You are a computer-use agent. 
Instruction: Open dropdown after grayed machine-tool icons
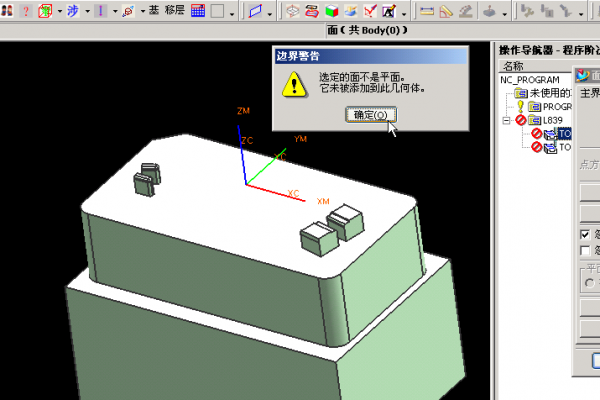581,14
